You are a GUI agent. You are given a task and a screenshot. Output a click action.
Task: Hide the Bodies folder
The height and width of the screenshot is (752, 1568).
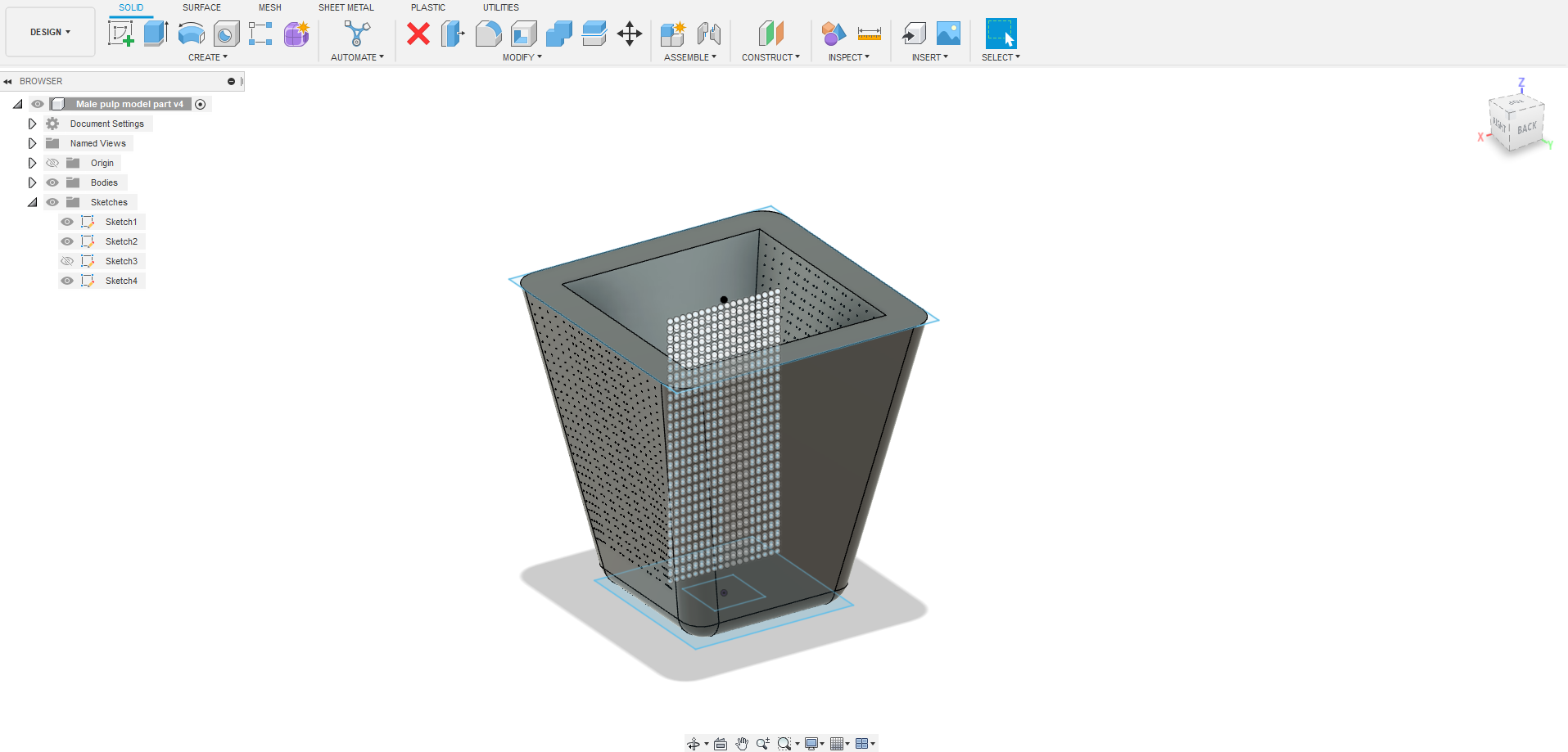pyautogui.click(x=52, y=182)
